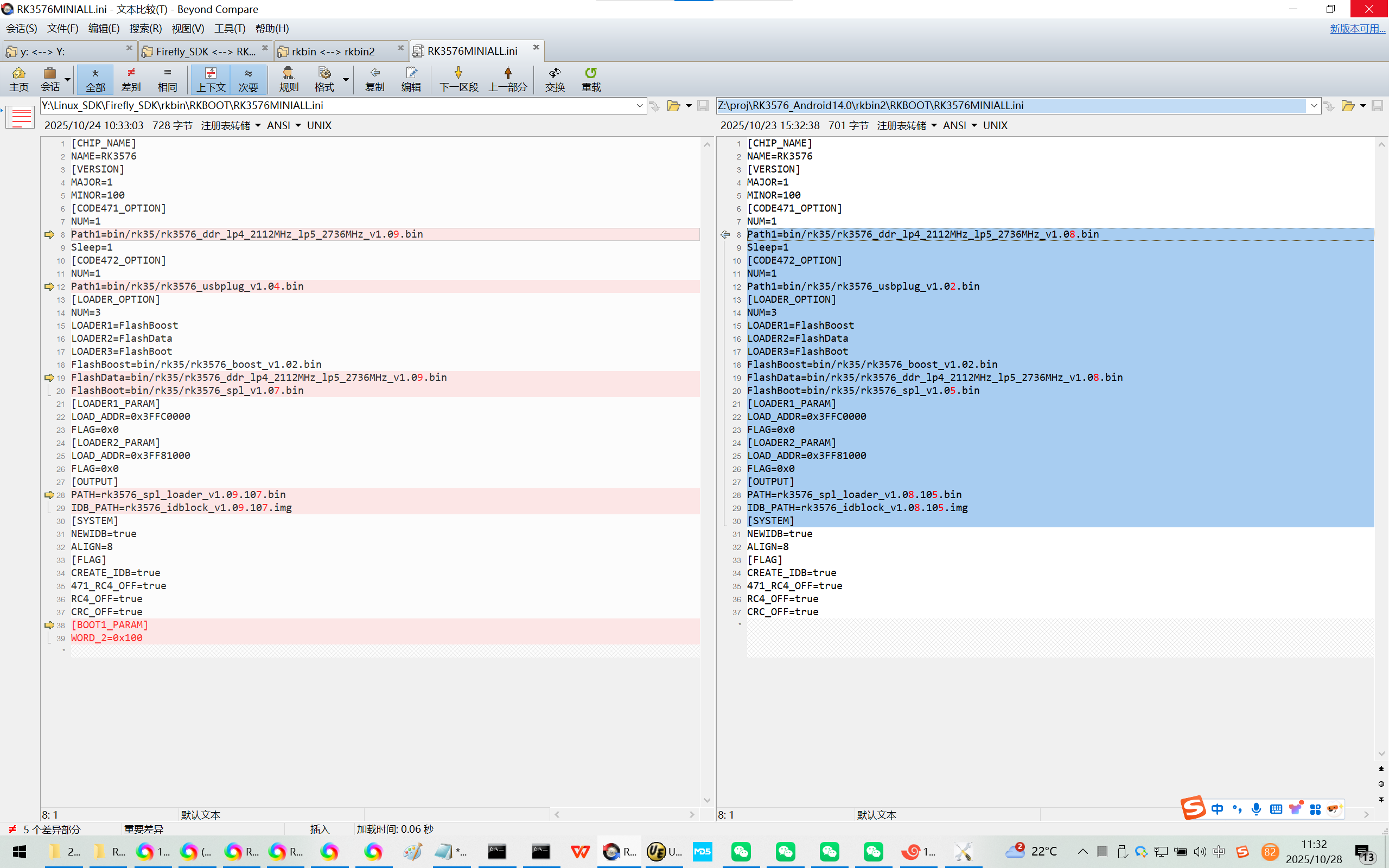Jump to Next Section (下一区段)
Image resolution: width=1389 pixels, height=868 pixels.
point(458,79)
